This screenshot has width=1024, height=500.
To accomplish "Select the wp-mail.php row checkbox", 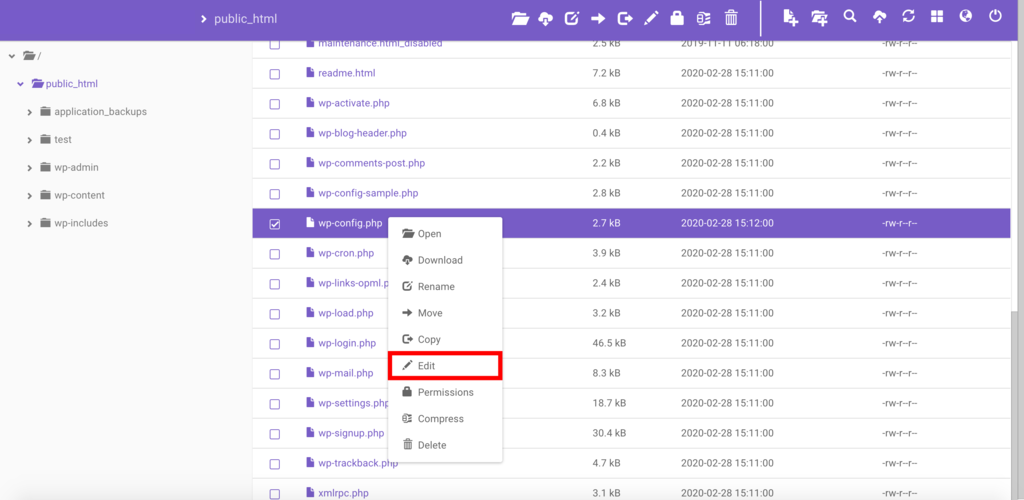I will (x=275, y=374).
